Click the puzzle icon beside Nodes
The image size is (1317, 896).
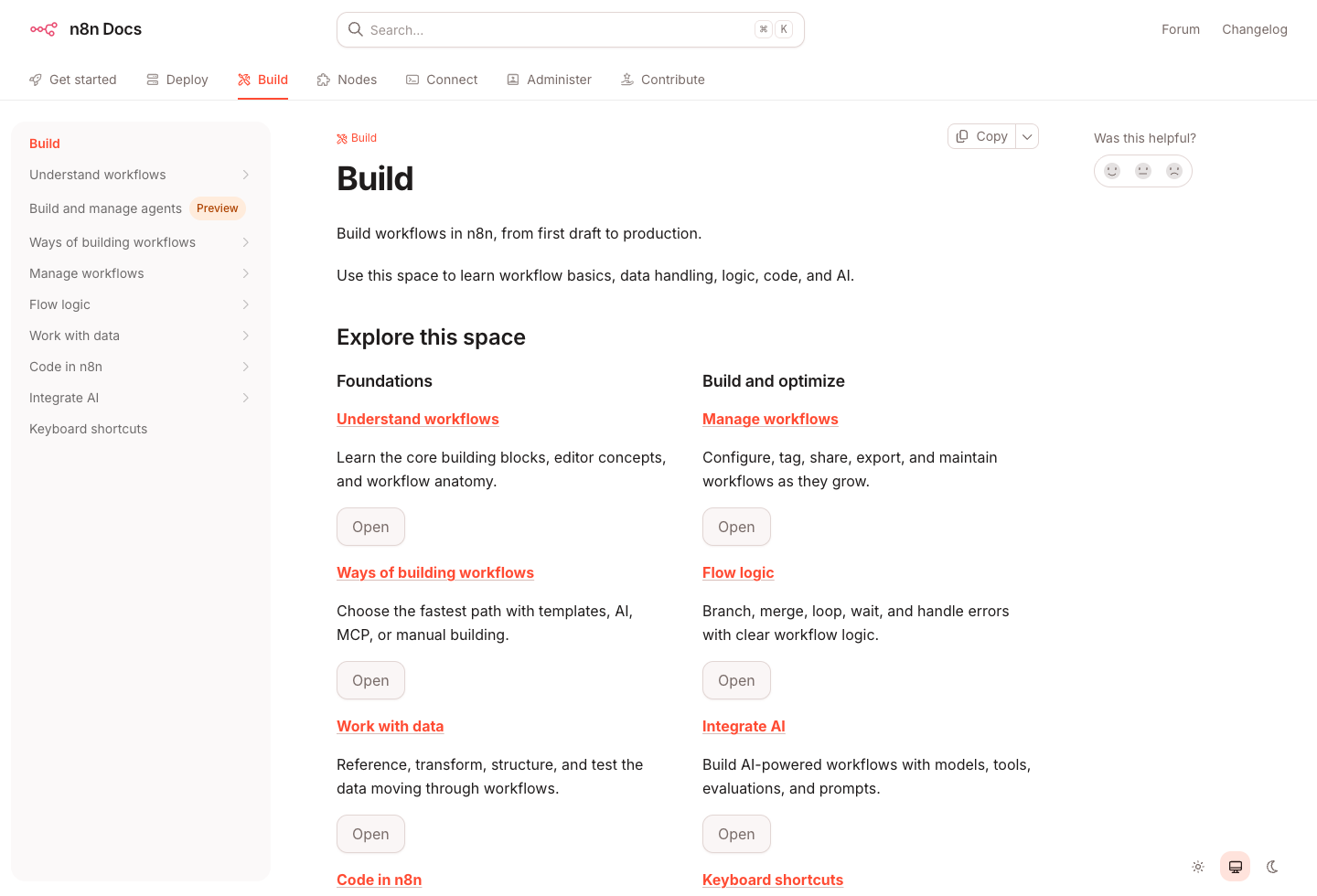[x=324, y=80]
